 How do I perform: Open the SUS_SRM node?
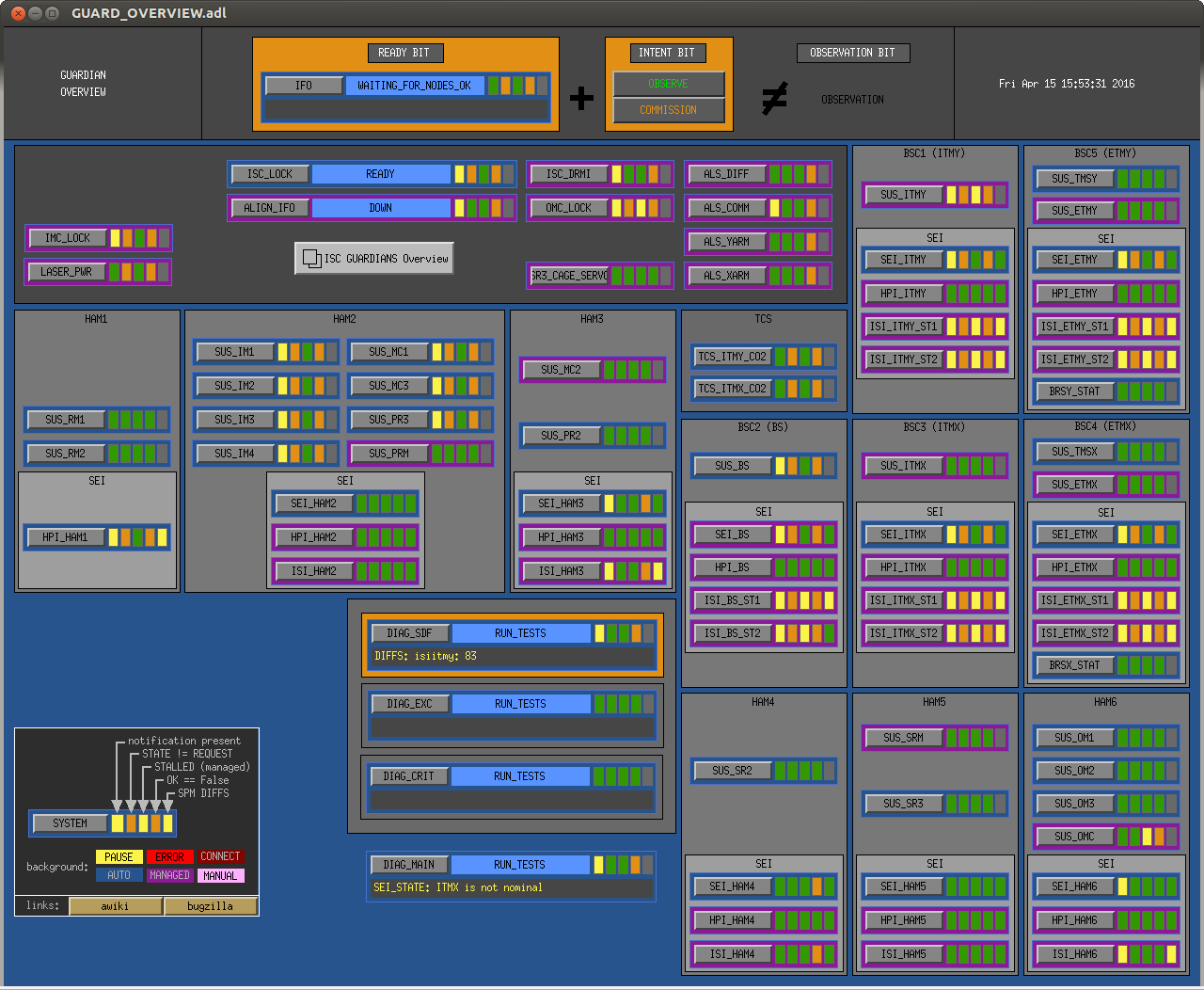(904, 738)
